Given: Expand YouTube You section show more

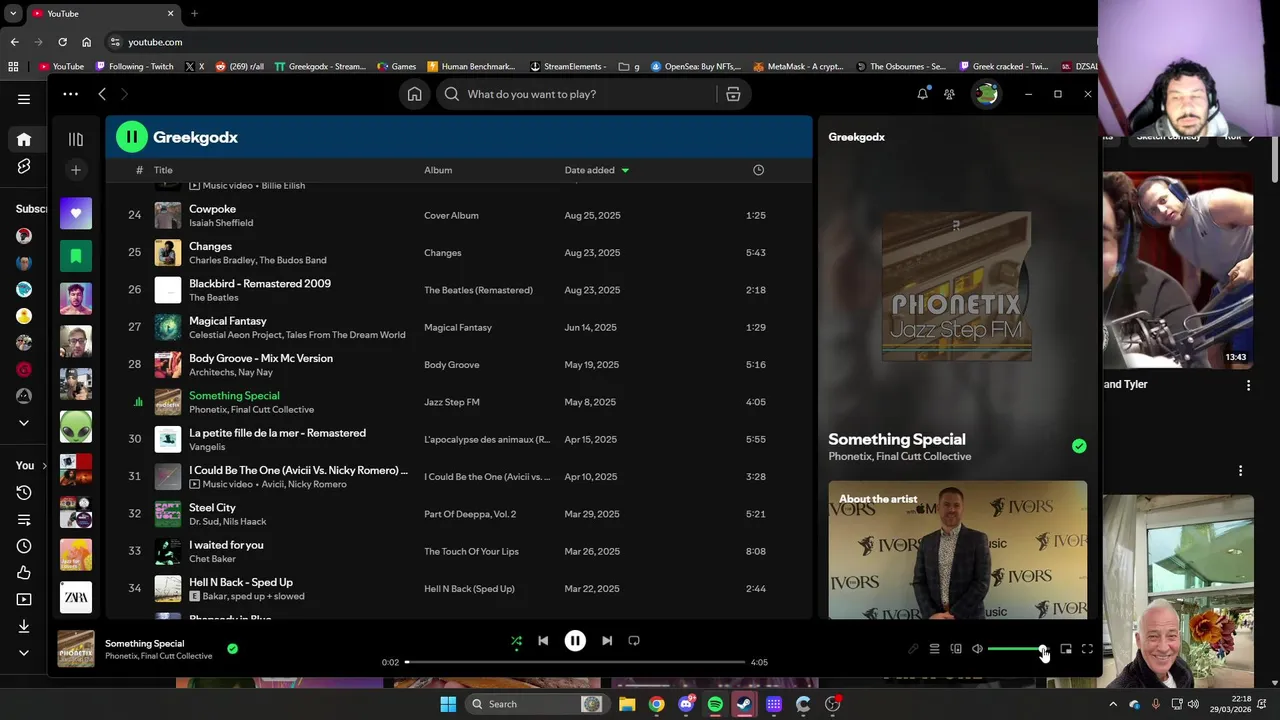Looking at the screenshot, I should pos(24,653).
